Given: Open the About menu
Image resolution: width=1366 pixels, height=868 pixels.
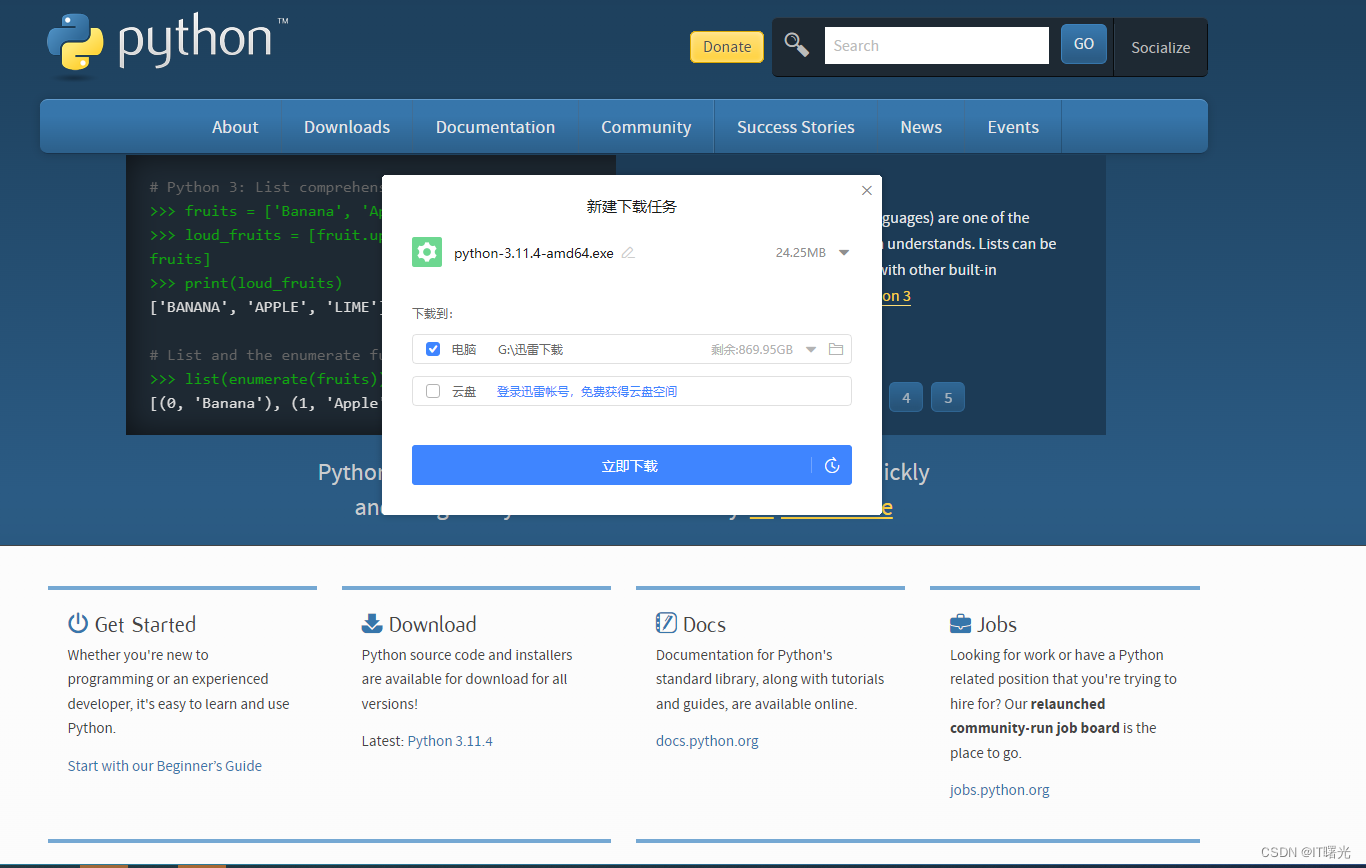Looking at the screenshot, I should [x=235, y=127].
